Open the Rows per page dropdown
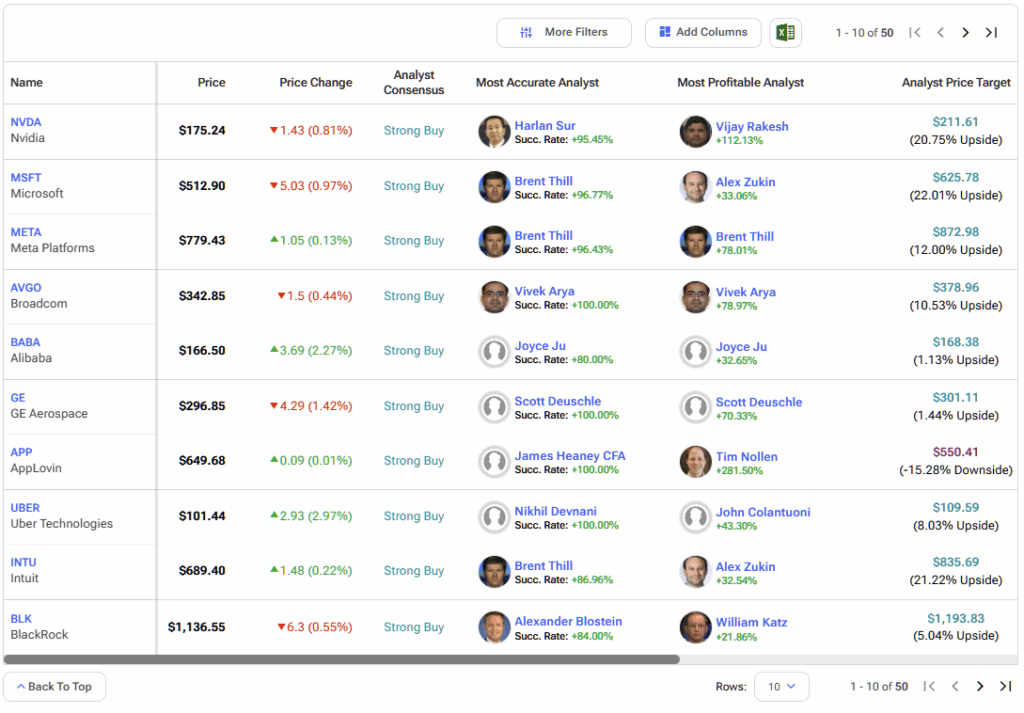This screenshot has height=713, width=1024. 781,687
